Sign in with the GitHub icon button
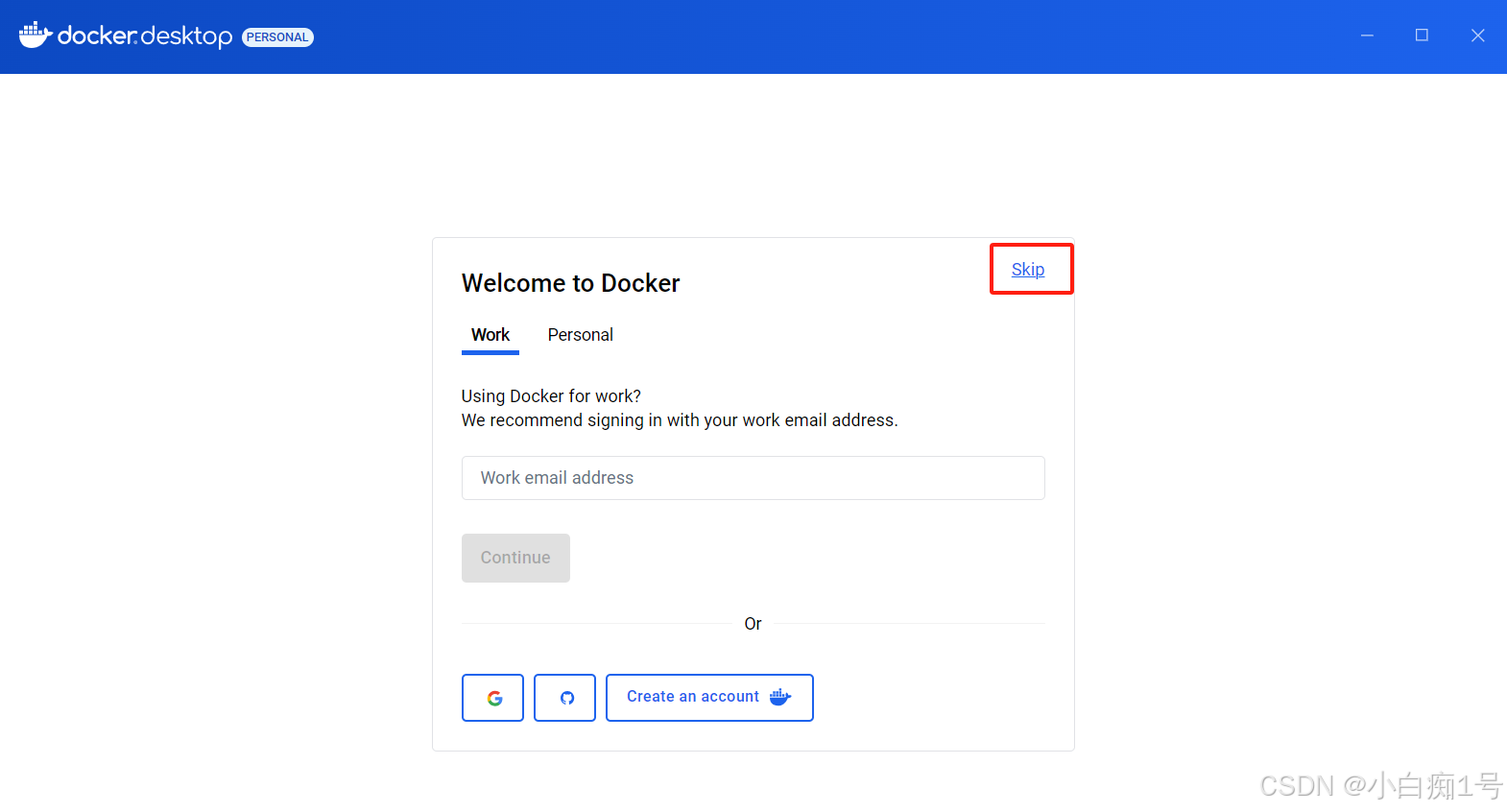Viewport: 1507px width, 812px height. pyautogui.click(x=564, y=698)
